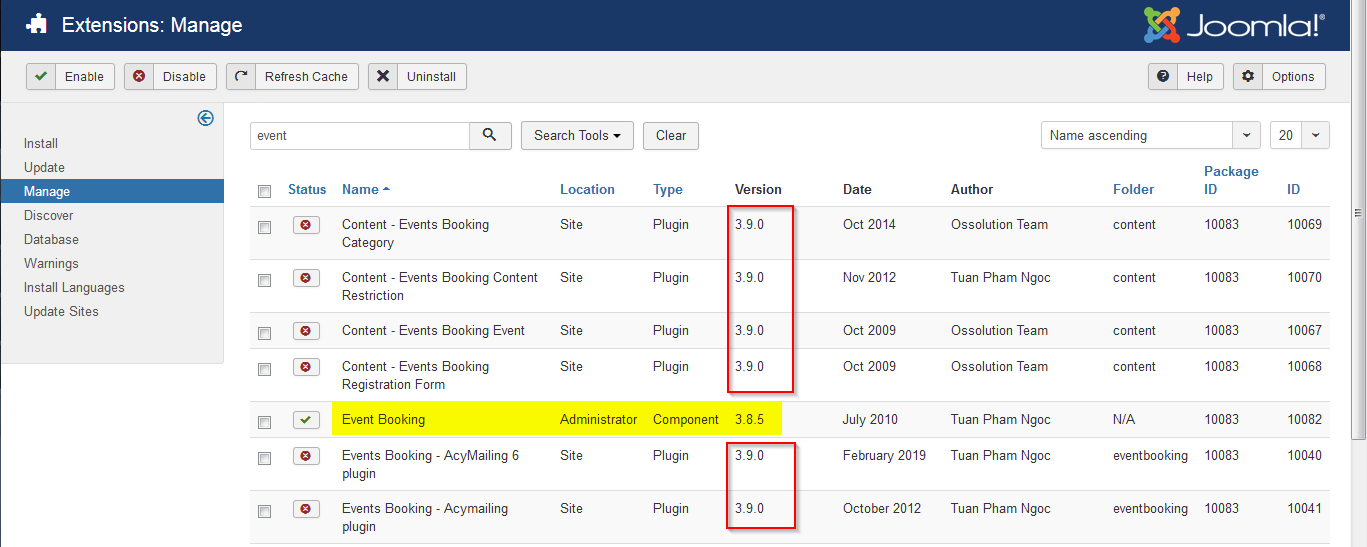Check the Content - Events Booking Event row
Image resolution: width=1367 pixels, height=547 pixels.
pyautogui.click(x=264, y=333)
